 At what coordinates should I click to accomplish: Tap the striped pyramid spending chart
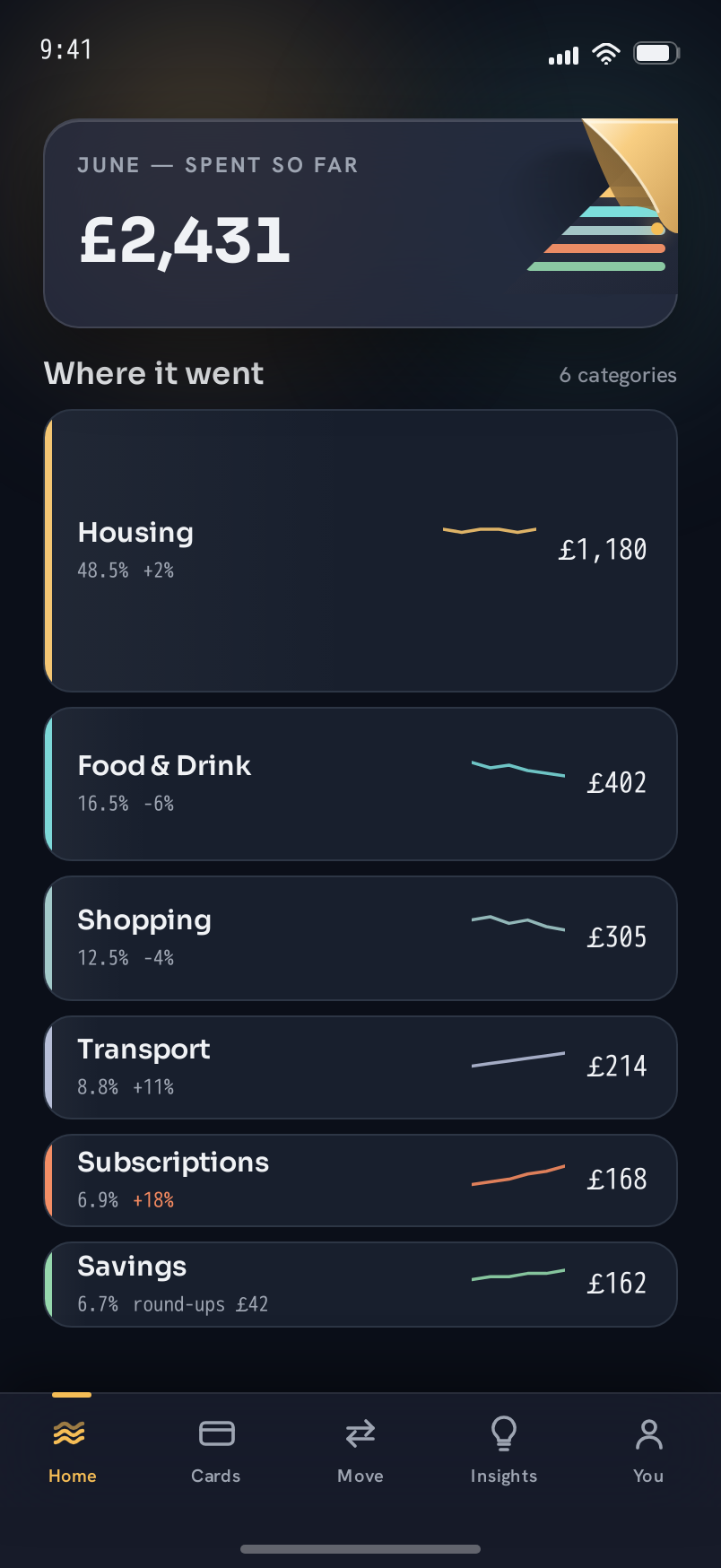coord(597,229)
